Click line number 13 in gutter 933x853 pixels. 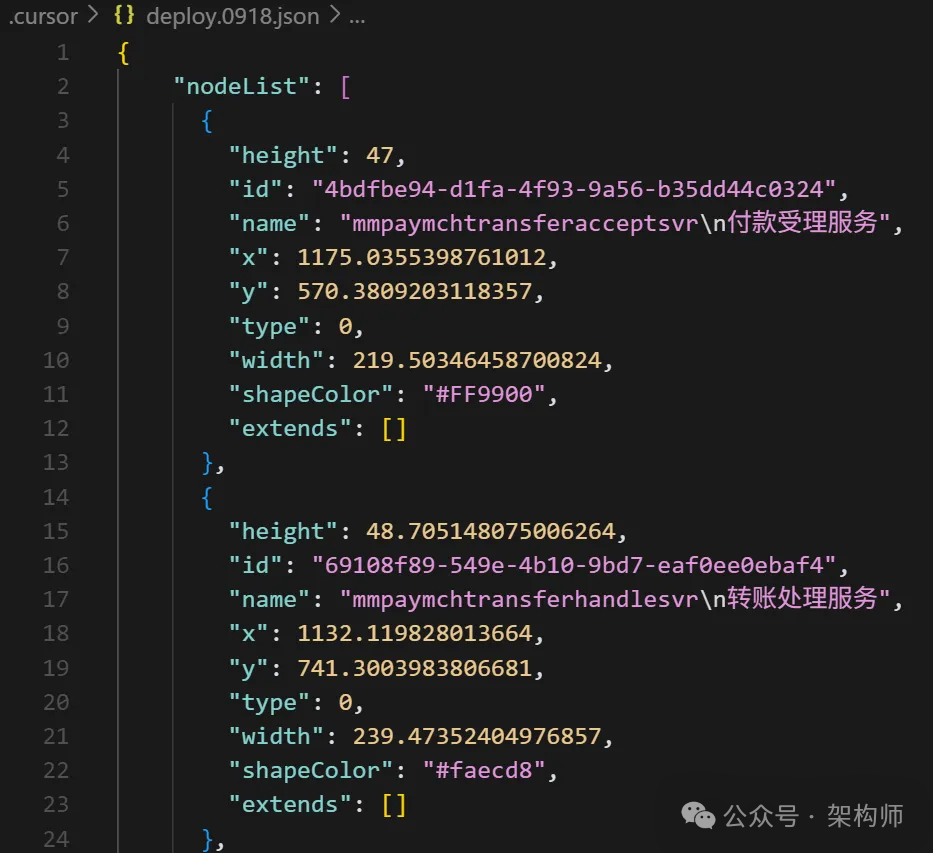pos(57,463)
